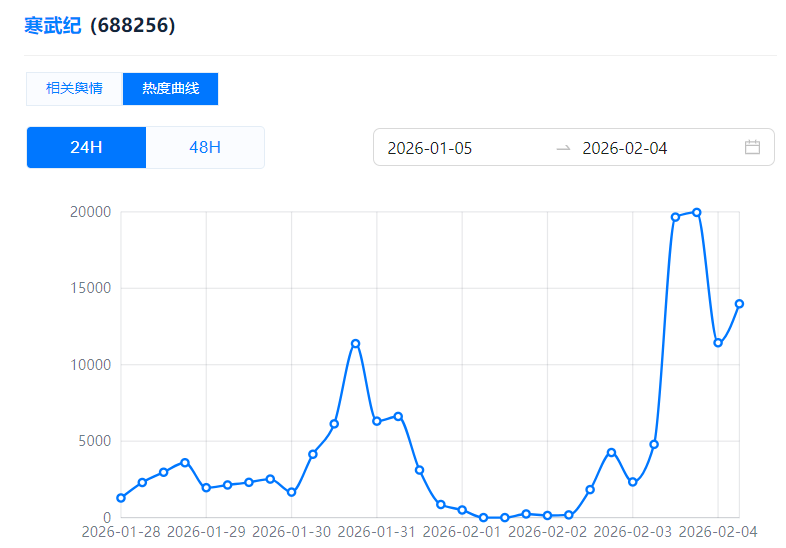Click the first data point at 2026-01-28
This screenshot has width=786, height=548.
[x=121, y=498]
